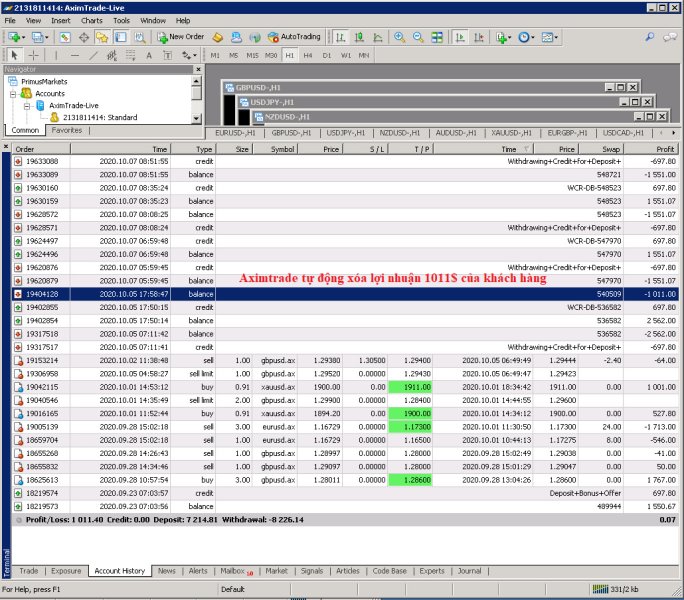Collapse the Accounts tree node
This screenshot has width=684, height=600.
13,93
